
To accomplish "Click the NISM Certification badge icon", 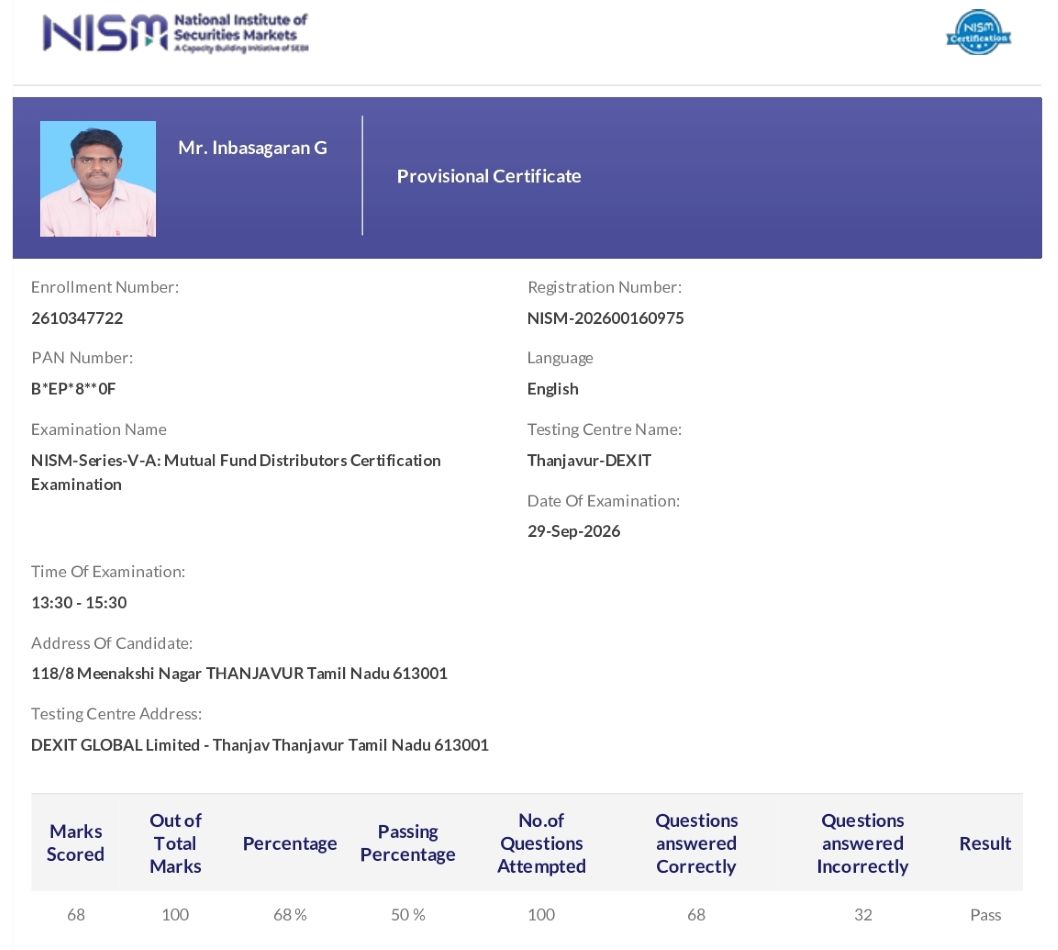I will click(x=978, y=32).
